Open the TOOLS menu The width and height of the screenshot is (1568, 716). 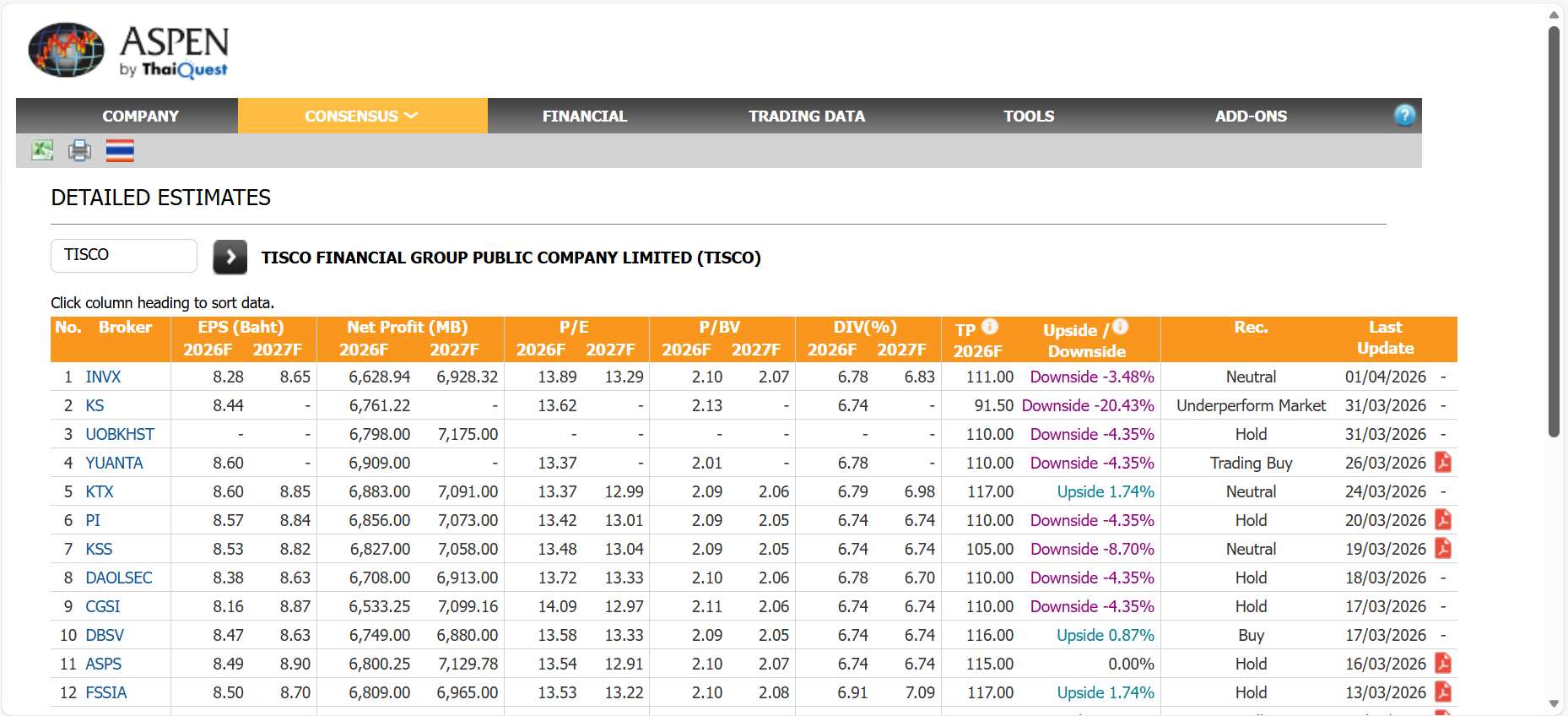click(1028, 117)
